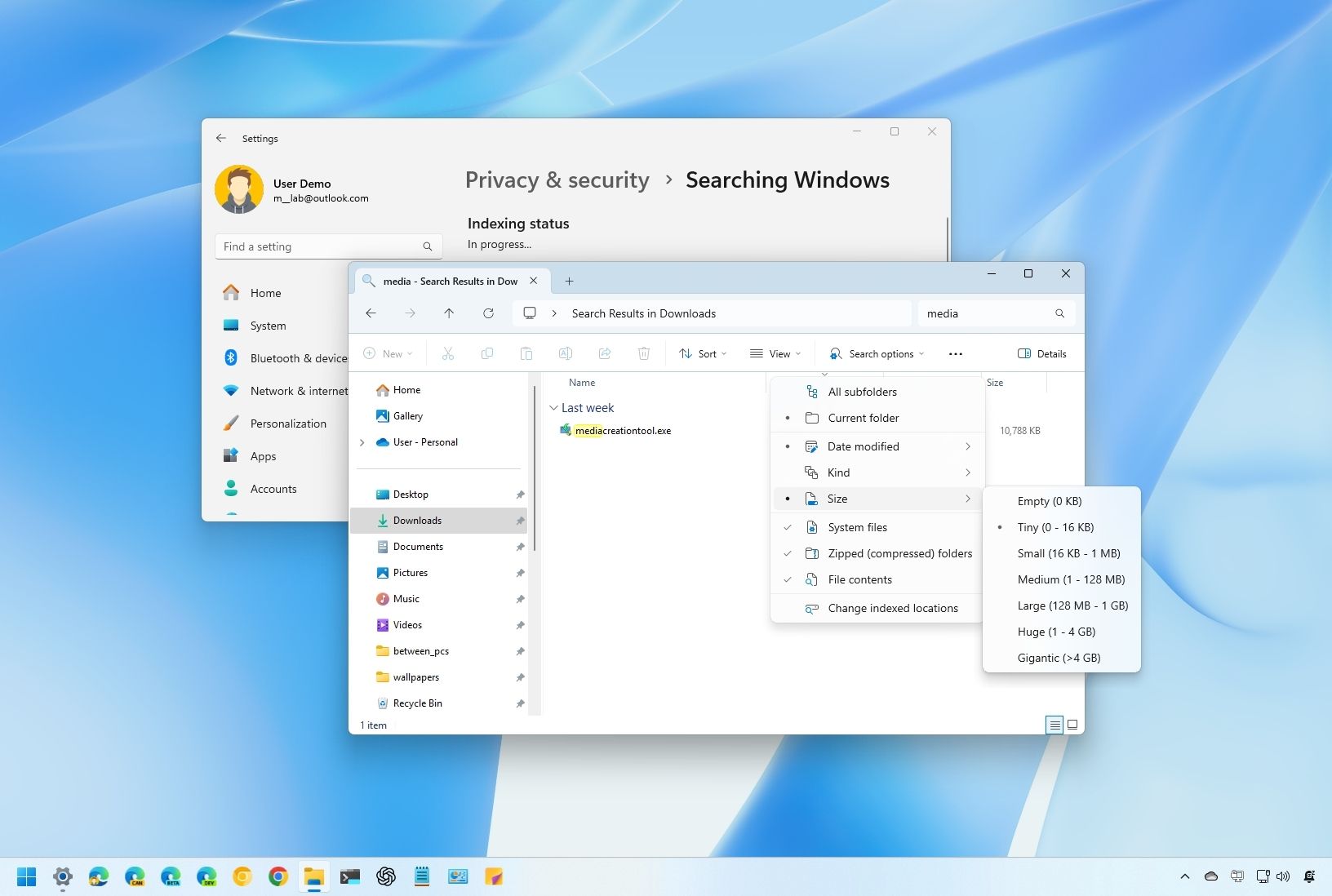Select the Cut icon in the toolbar
The image size is (1332, 896).
[x=447, y=353]
